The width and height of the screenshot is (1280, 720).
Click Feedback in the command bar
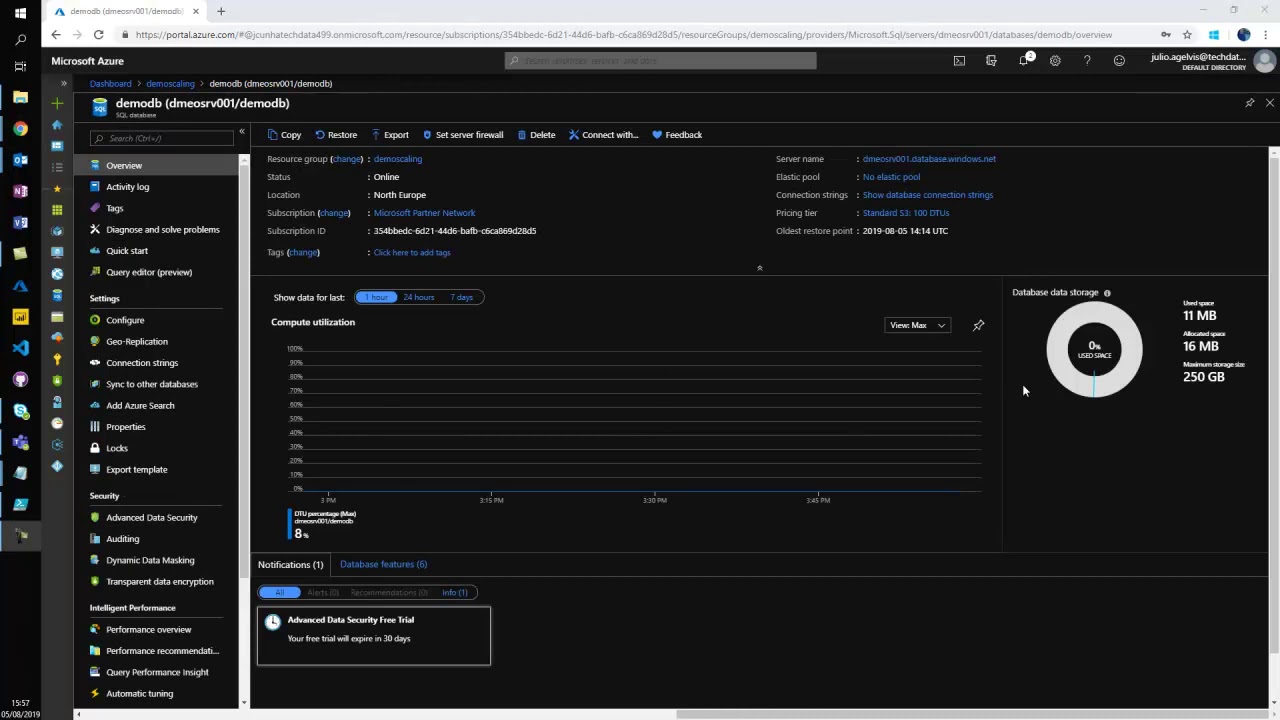coord(677,135)
